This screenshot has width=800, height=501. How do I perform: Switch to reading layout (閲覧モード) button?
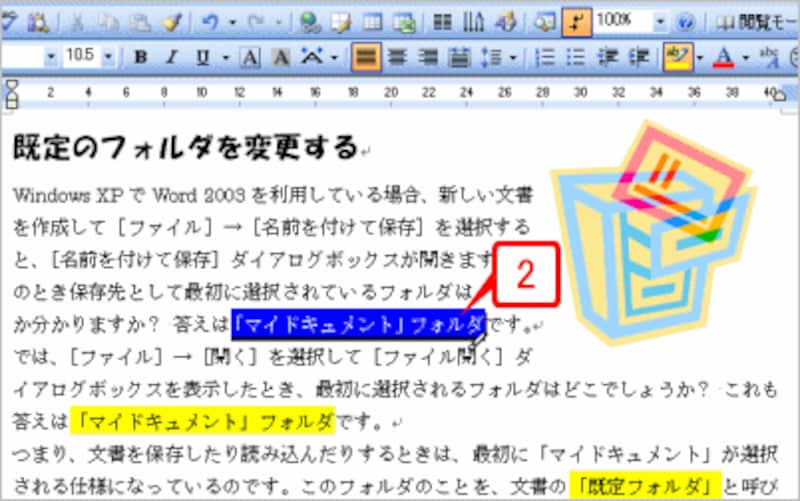click(756, 22)
